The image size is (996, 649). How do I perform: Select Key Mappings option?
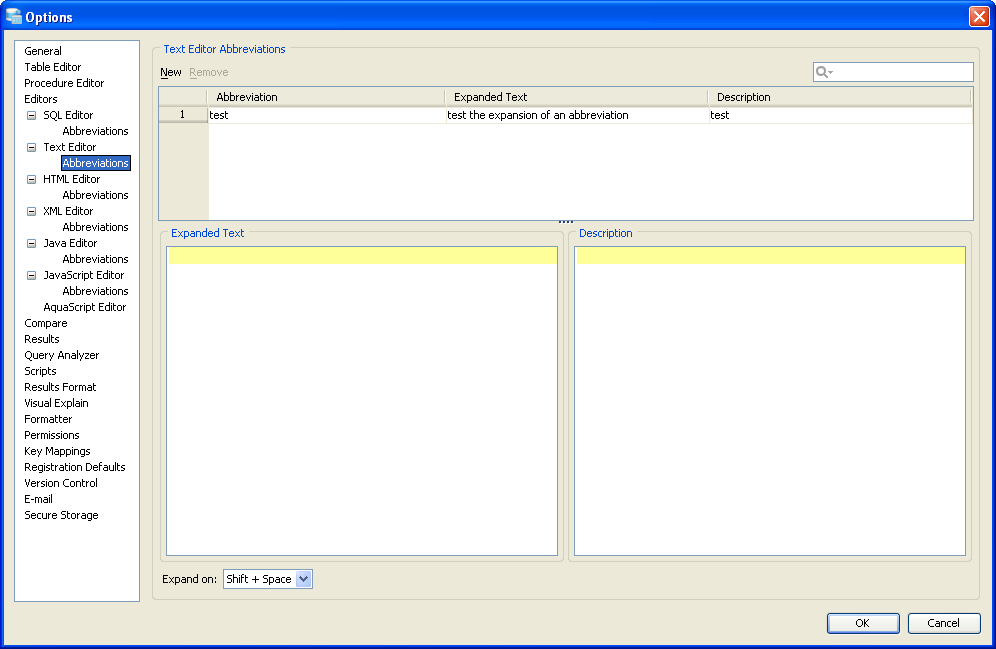point(57,451)
